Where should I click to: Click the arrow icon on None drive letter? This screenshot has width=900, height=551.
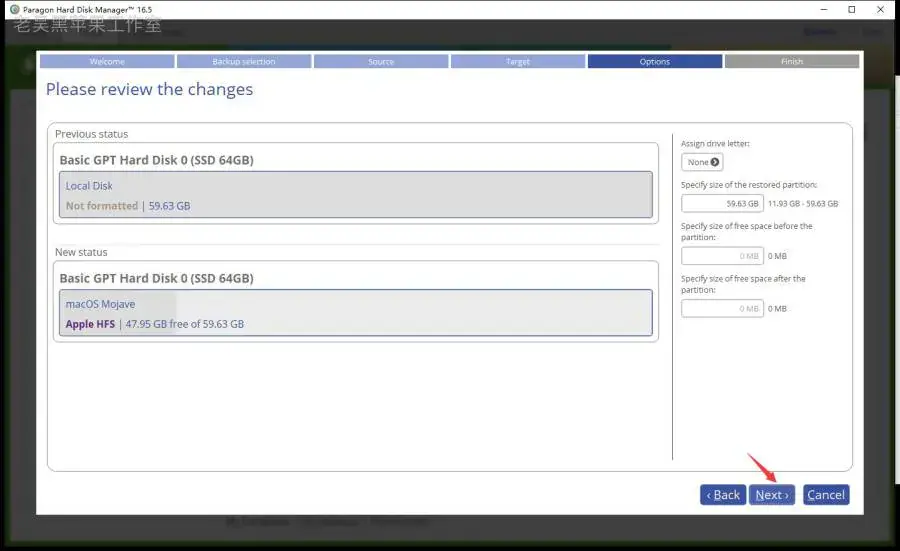(715, 162)
